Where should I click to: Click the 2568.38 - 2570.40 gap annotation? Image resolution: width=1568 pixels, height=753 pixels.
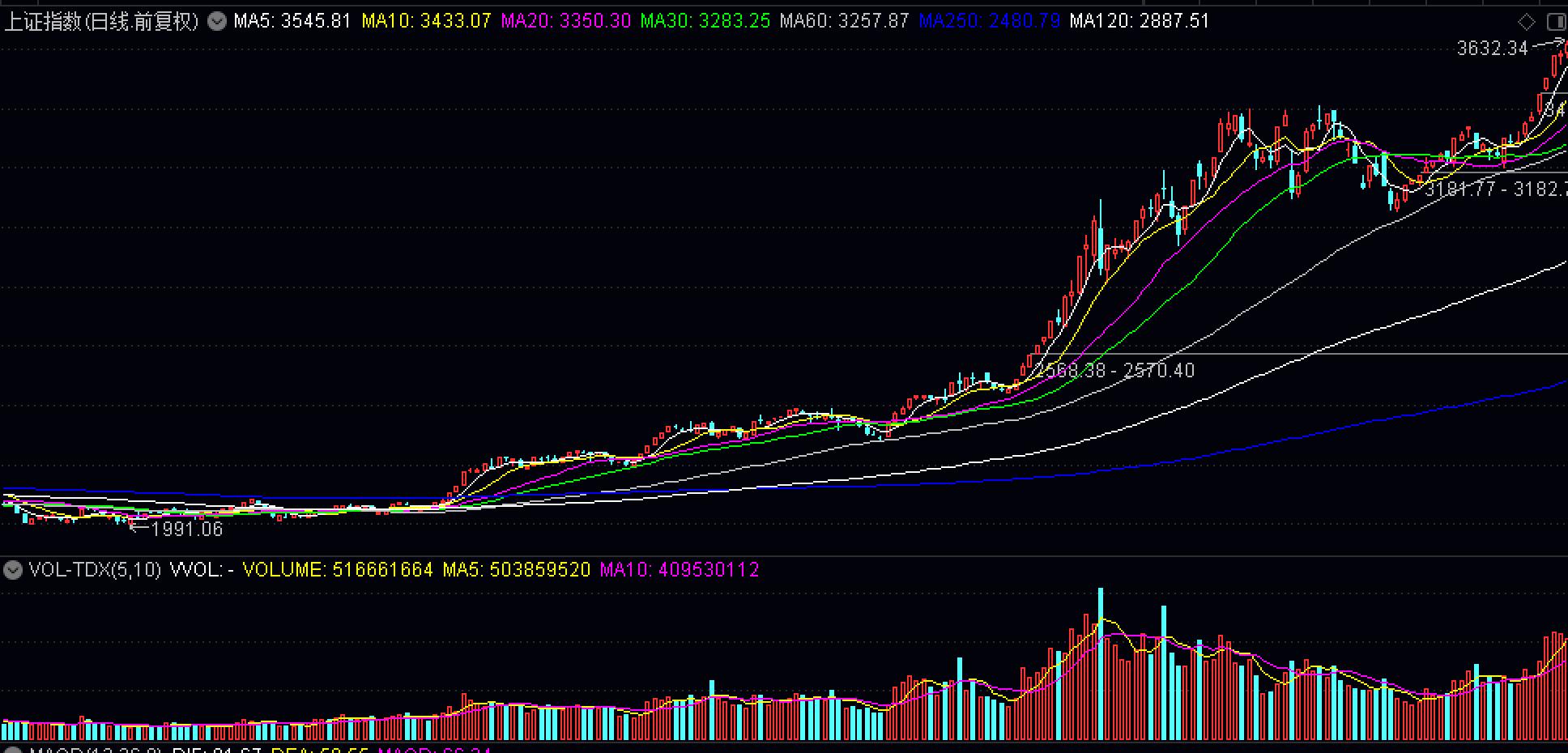coord(1116,369)
